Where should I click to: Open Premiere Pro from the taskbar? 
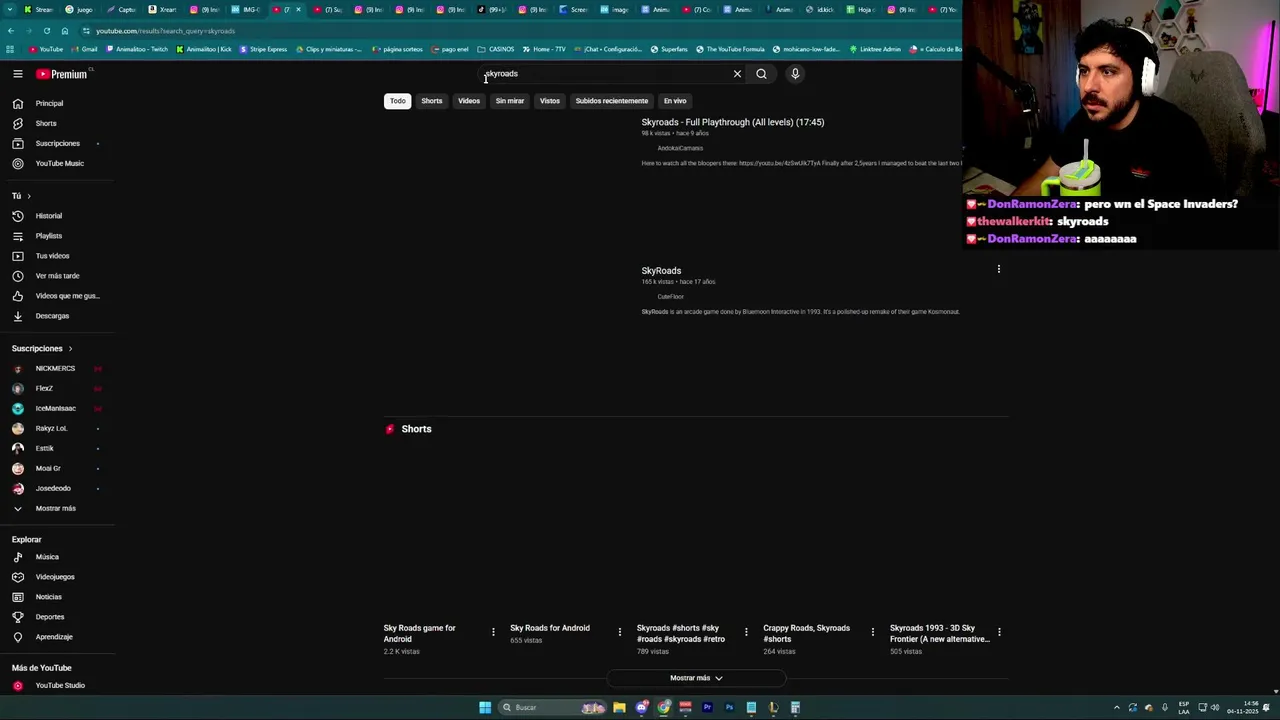[707, 707]
